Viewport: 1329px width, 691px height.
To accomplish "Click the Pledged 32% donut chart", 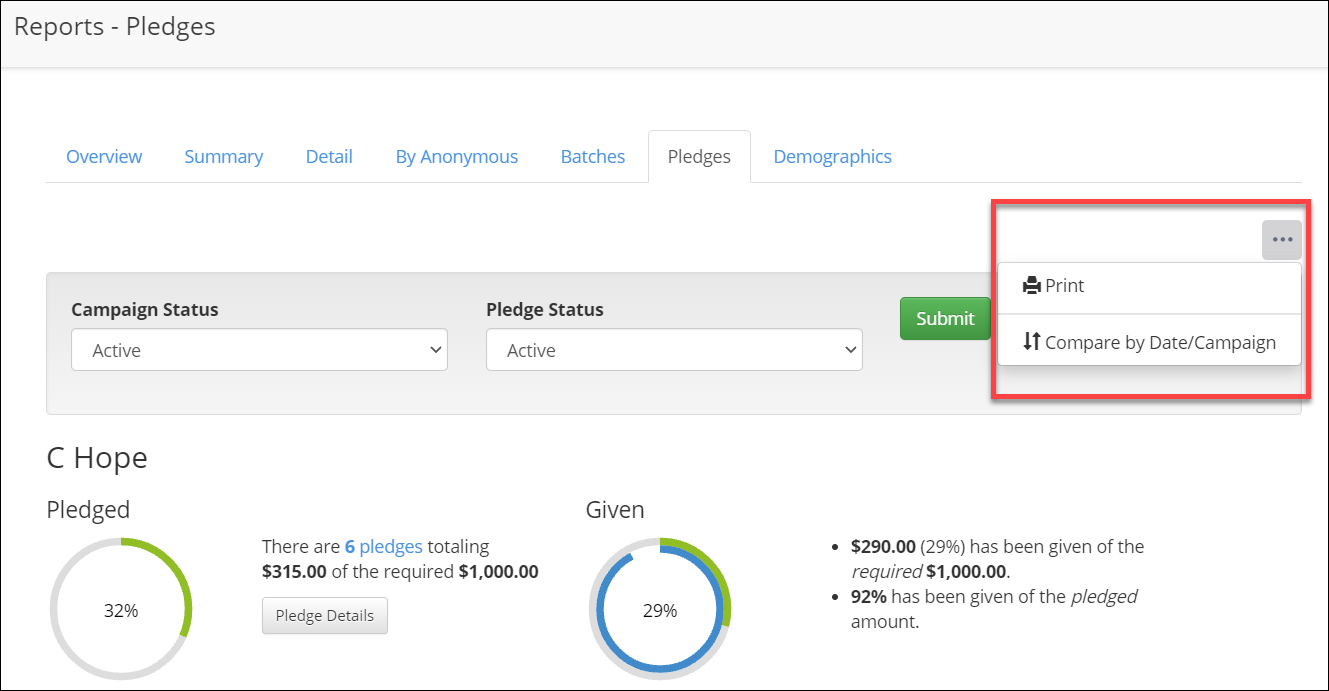I will 121,610.
